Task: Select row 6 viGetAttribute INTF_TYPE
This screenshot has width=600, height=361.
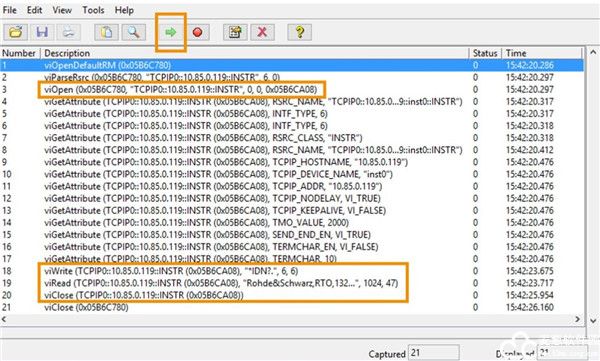Action: [x=292, y=126]
